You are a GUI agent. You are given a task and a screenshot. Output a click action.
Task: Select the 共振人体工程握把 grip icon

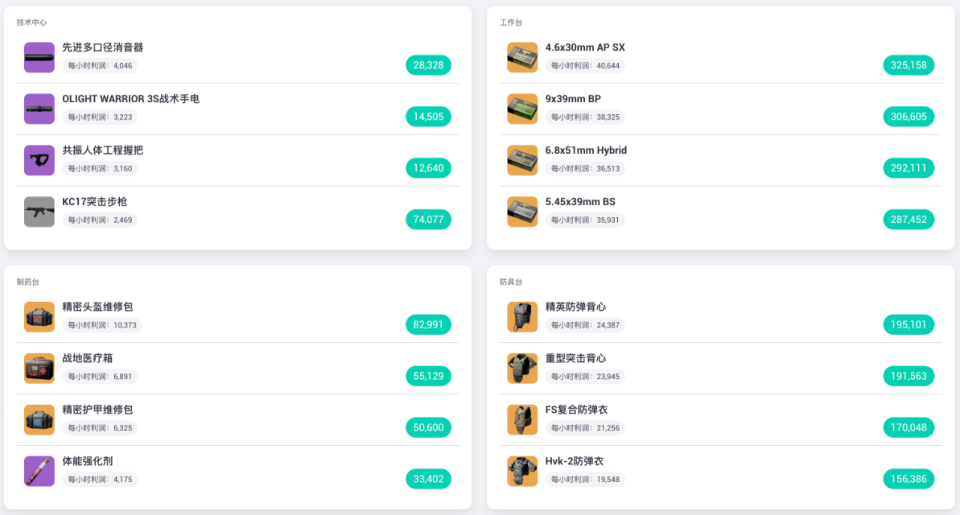click(x=39, y=160)
